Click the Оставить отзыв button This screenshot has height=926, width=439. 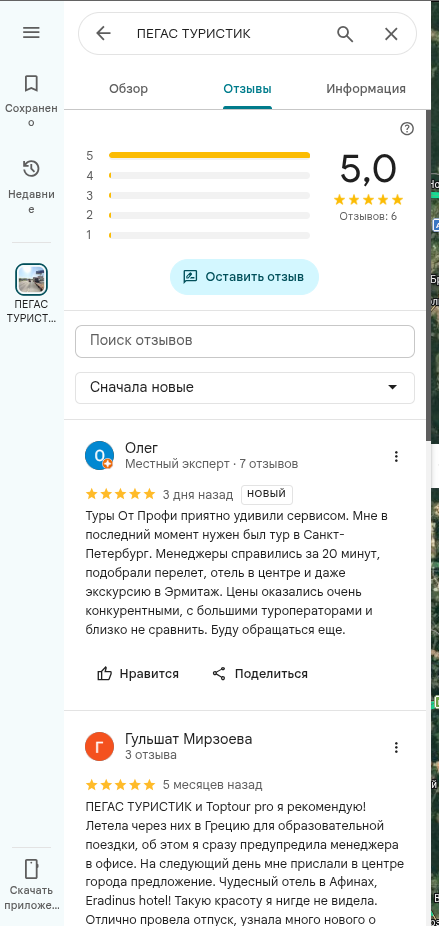pyautogui.click(x=244, y=276)
